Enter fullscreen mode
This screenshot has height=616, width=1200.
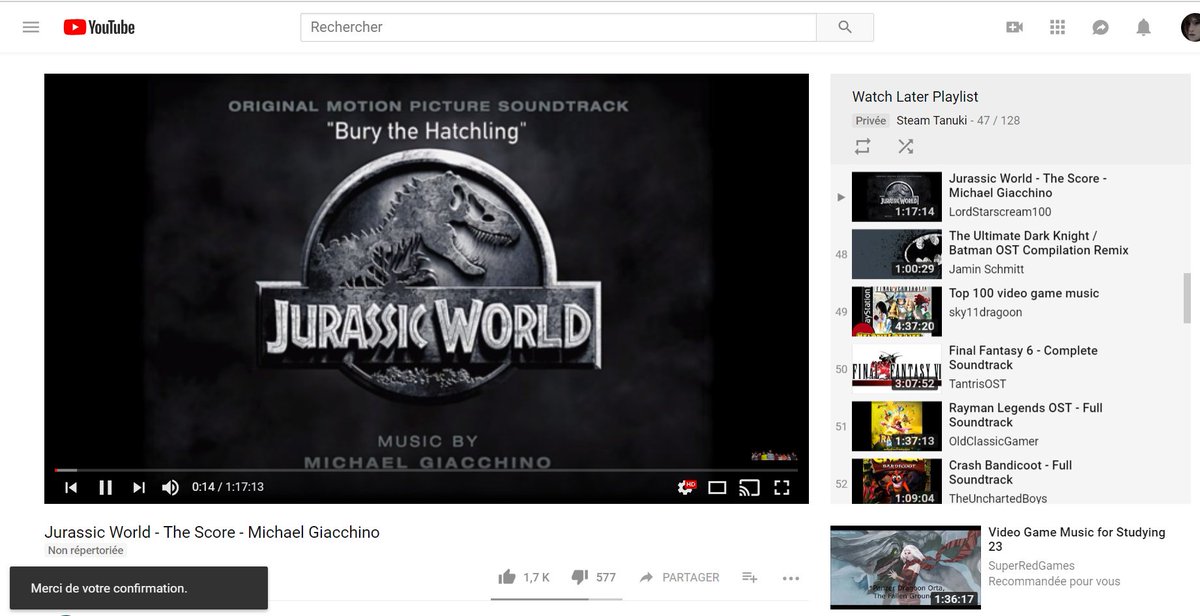pyautogui.click(x=782, y=487)
